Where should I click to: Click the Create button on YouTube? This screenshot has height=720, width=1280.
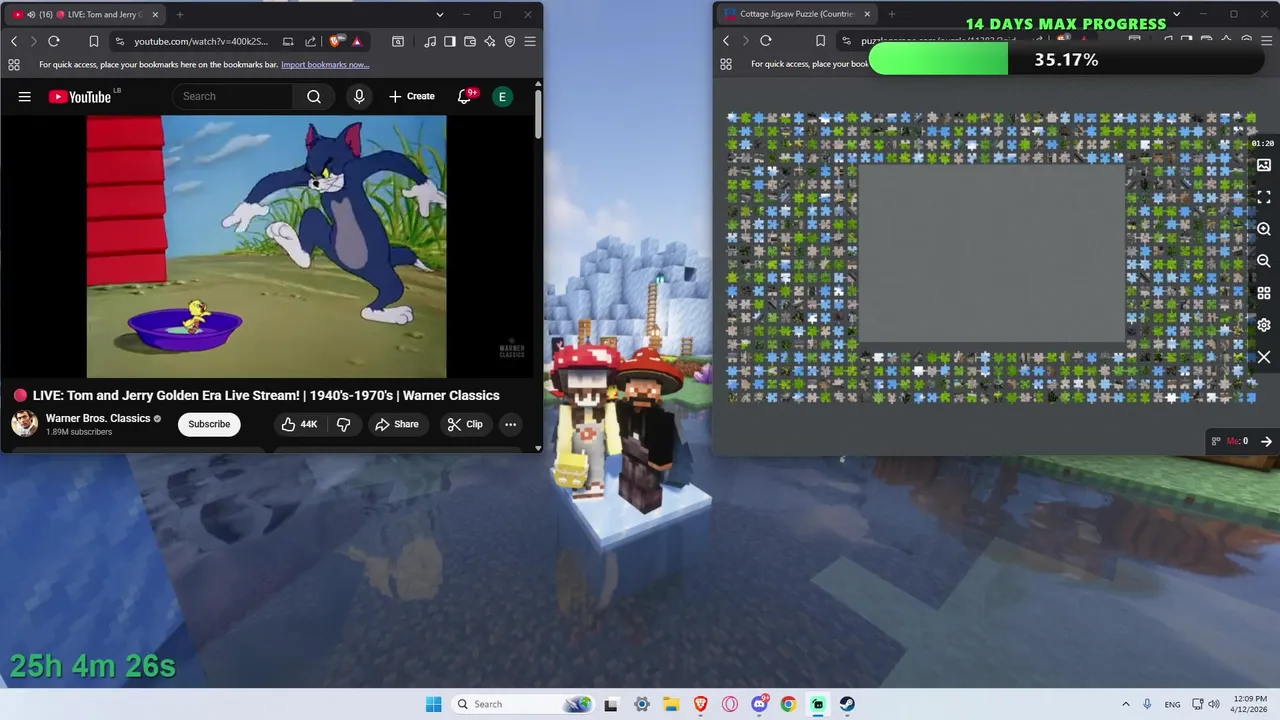tap(412, 96)
